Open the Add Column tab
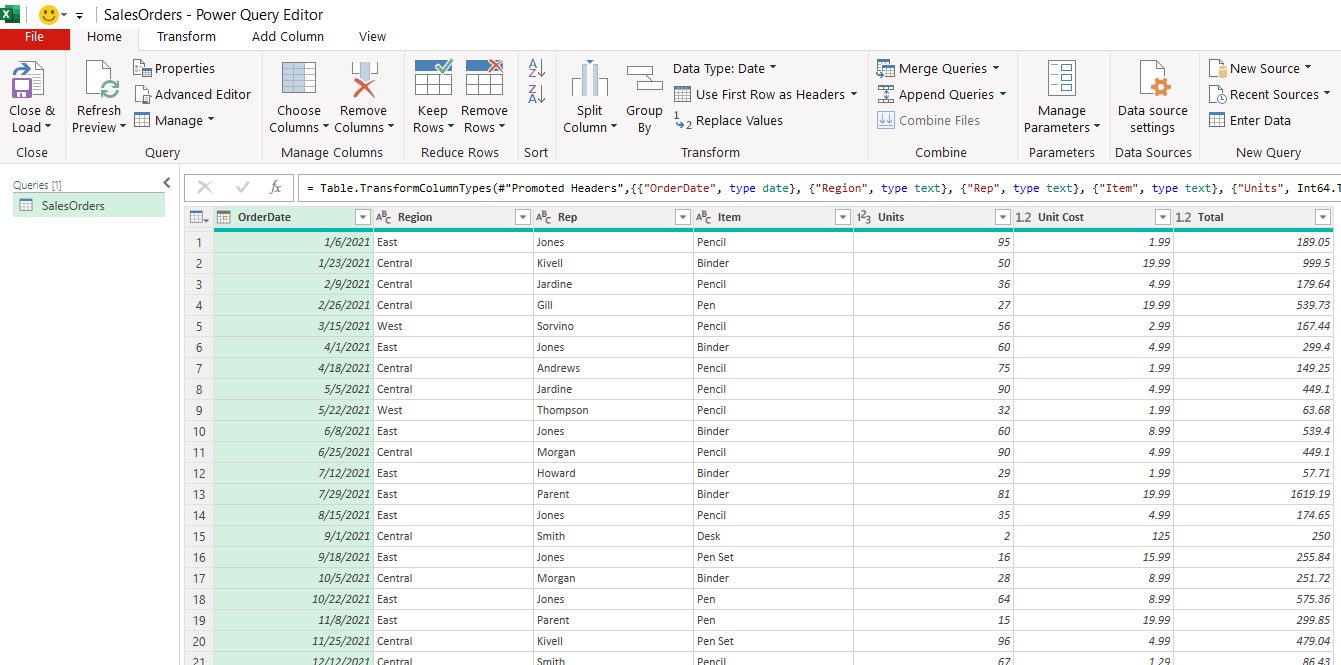This screenshot has width=1341, height=665. [x=288, y=36]
